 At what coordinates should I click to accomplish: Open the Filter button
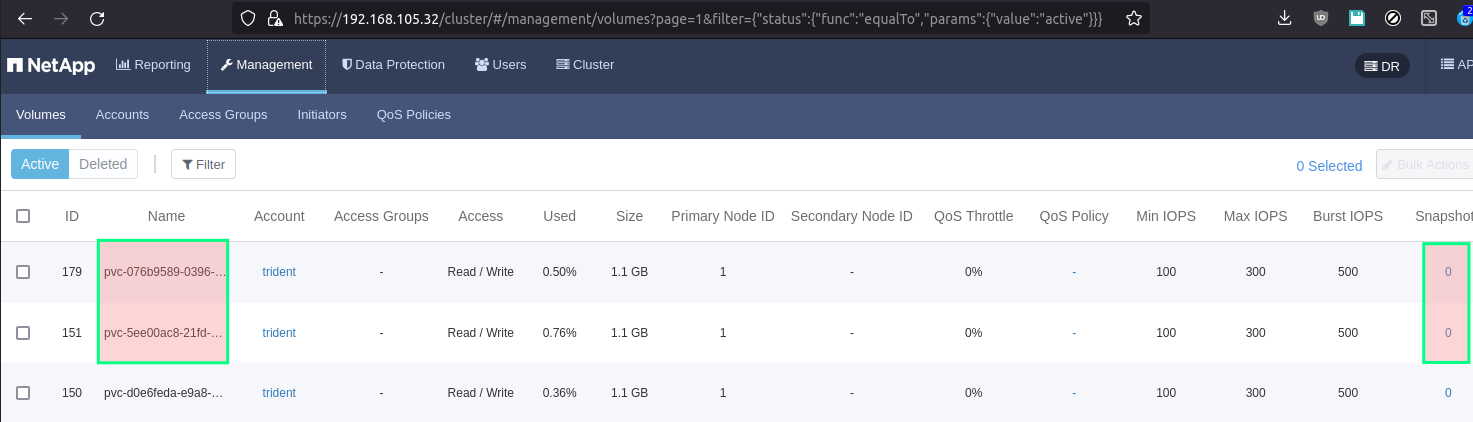203,164
